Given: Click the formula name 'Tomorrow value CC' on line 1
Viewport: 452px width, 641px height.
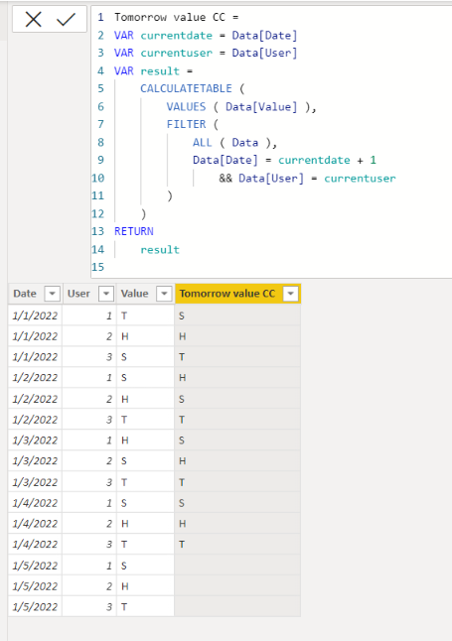Looking at the screenshot, I should [170, 17].
